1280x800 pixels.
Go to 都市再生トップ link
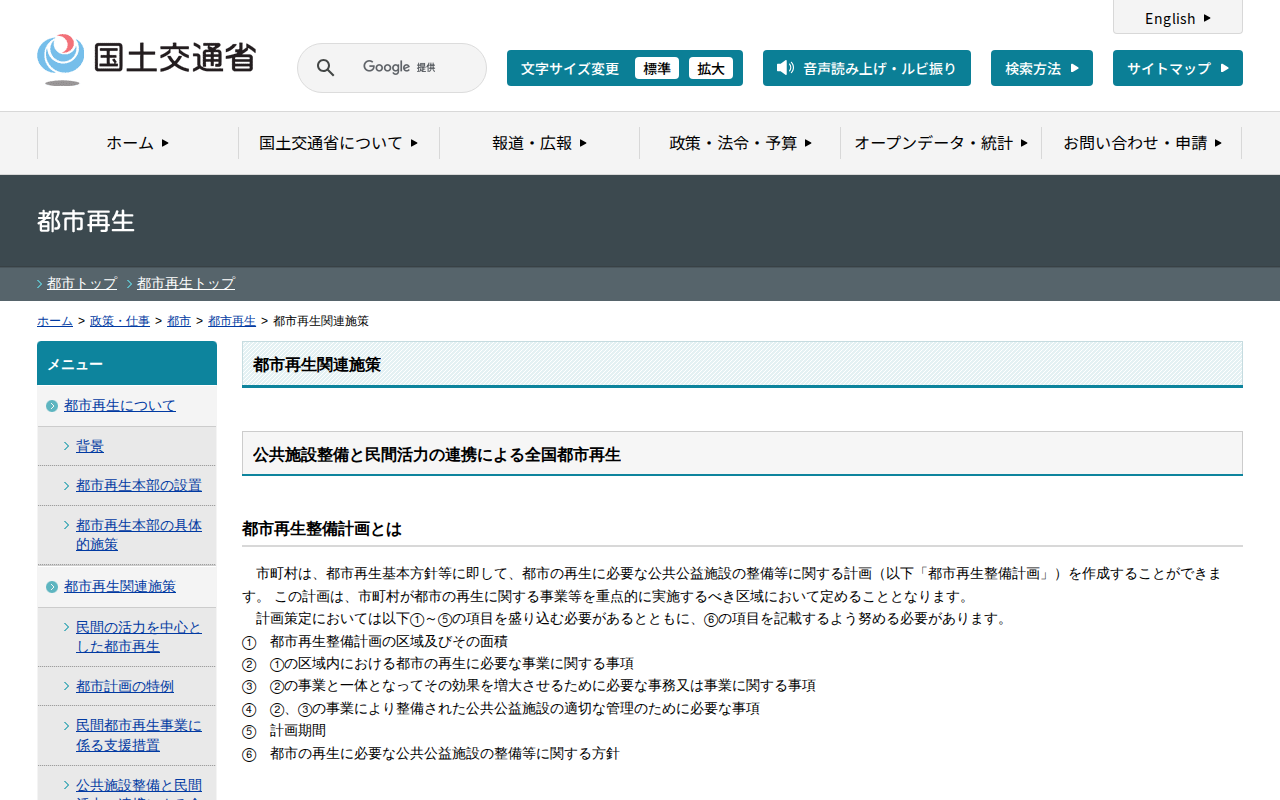[x=186, y=284]
